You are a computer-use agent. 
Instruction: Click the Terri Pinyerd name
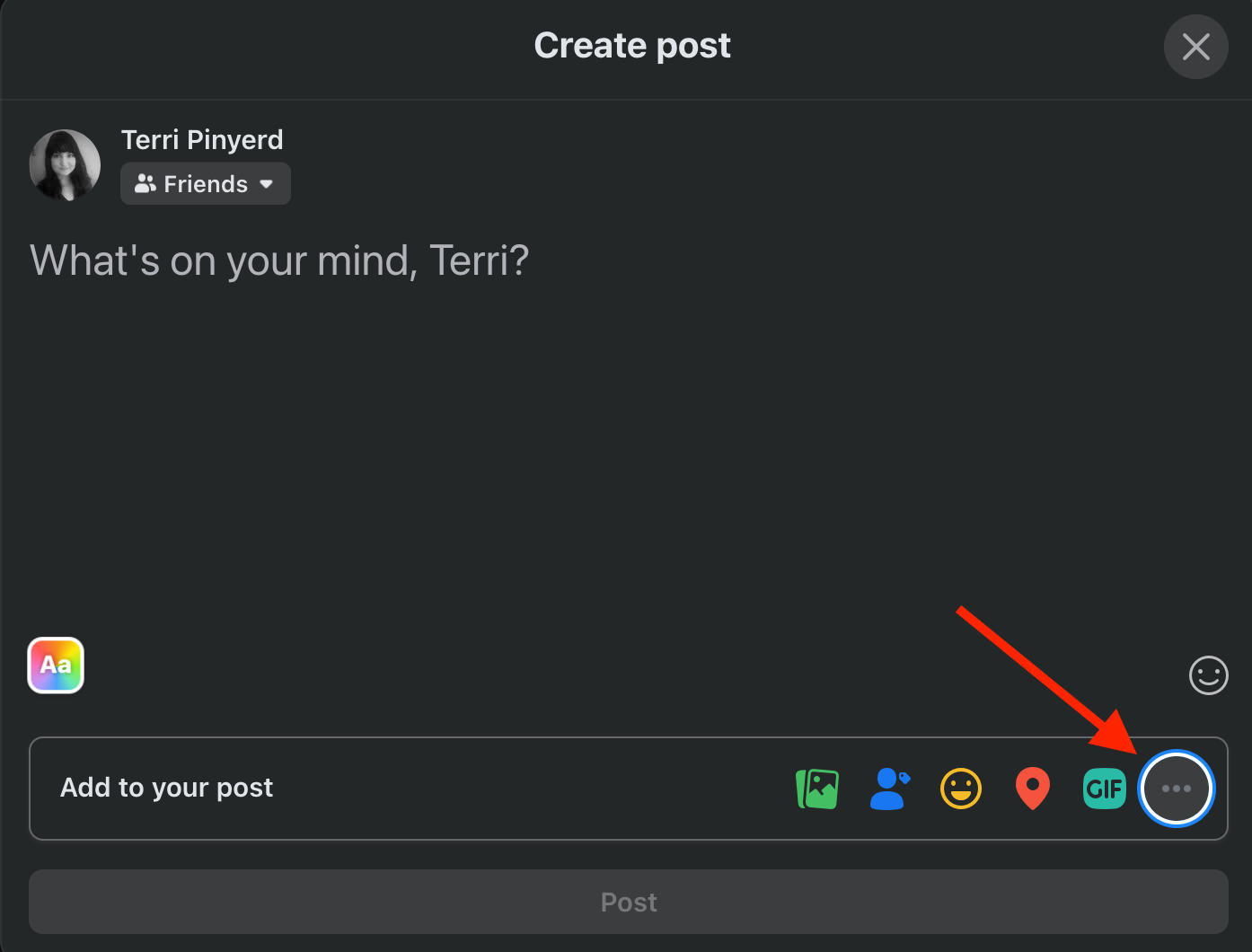(202, 140)
